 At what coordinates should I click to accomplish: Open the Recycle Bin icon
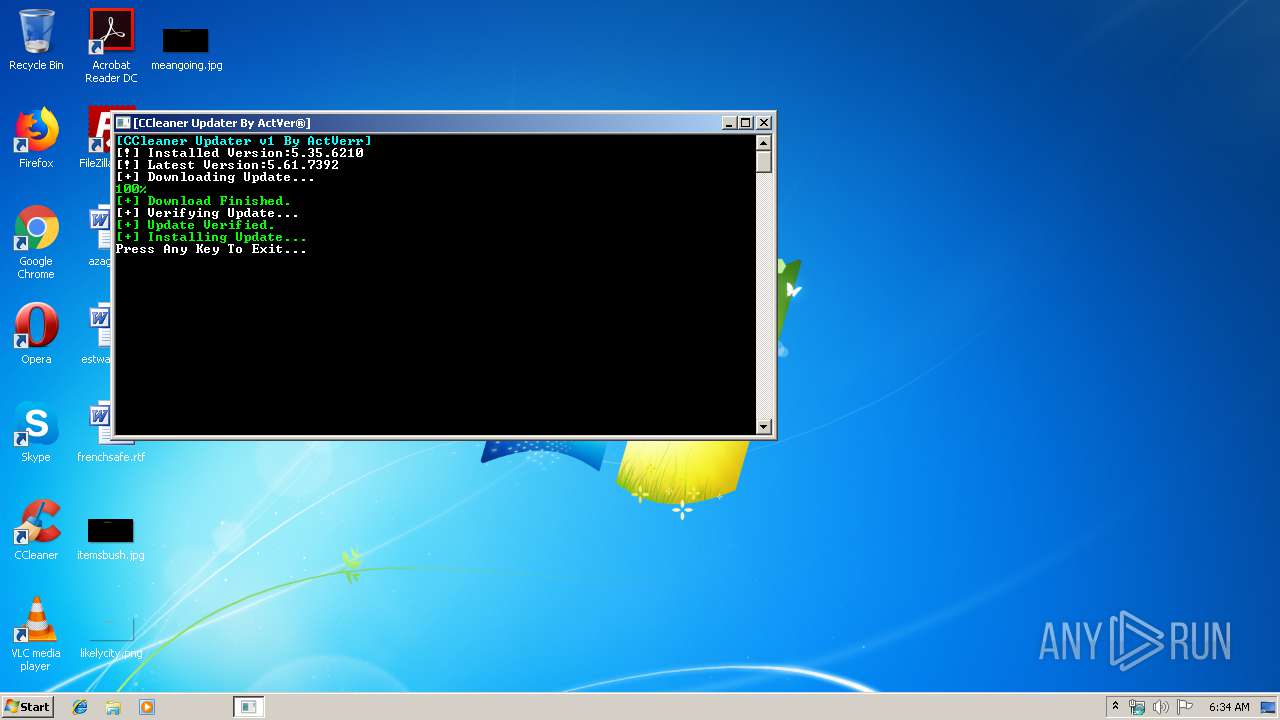tap(36, 40)
